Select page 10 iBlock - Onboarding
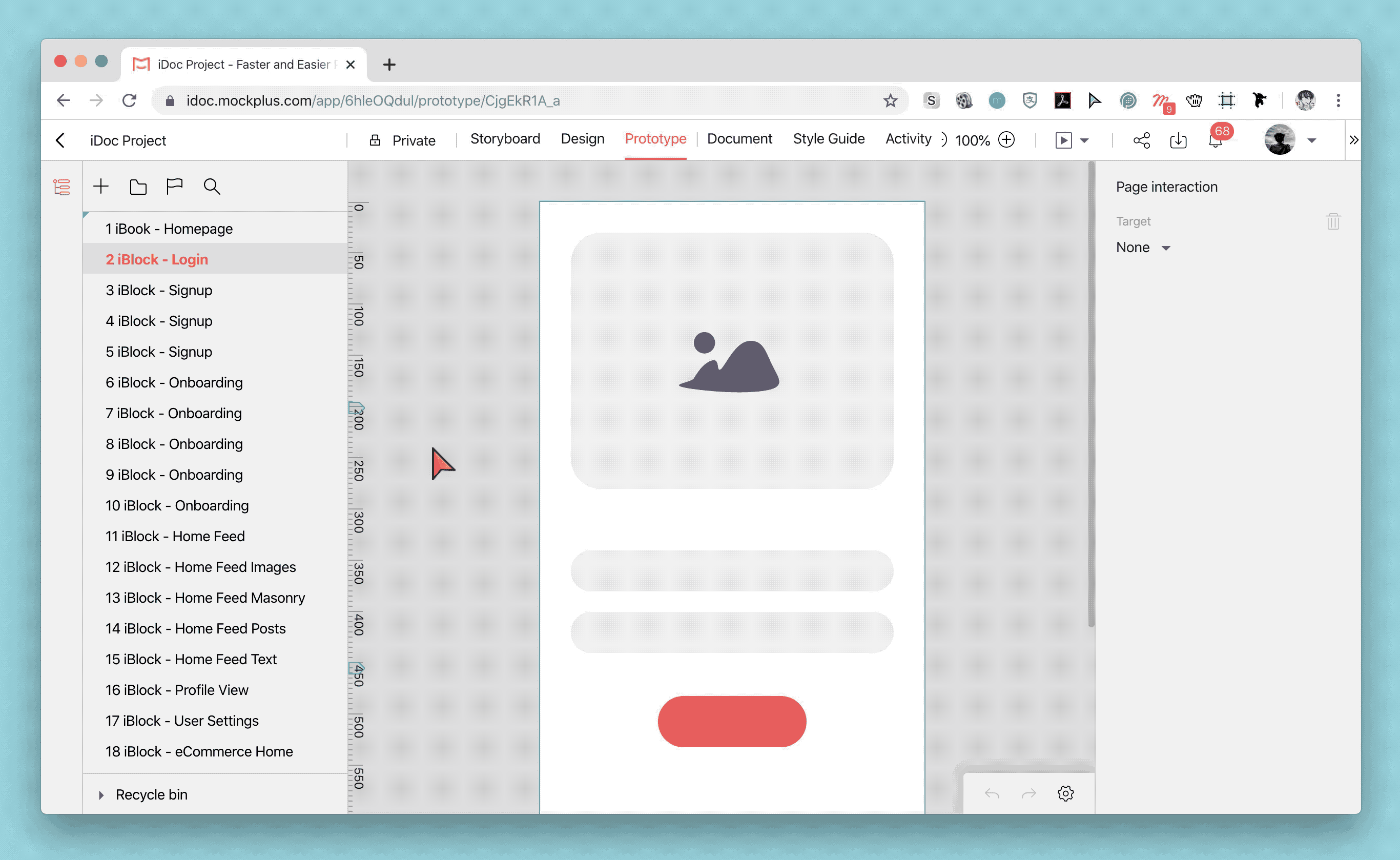The width and height of the screenshot is (1400, 860). [215, 505]
